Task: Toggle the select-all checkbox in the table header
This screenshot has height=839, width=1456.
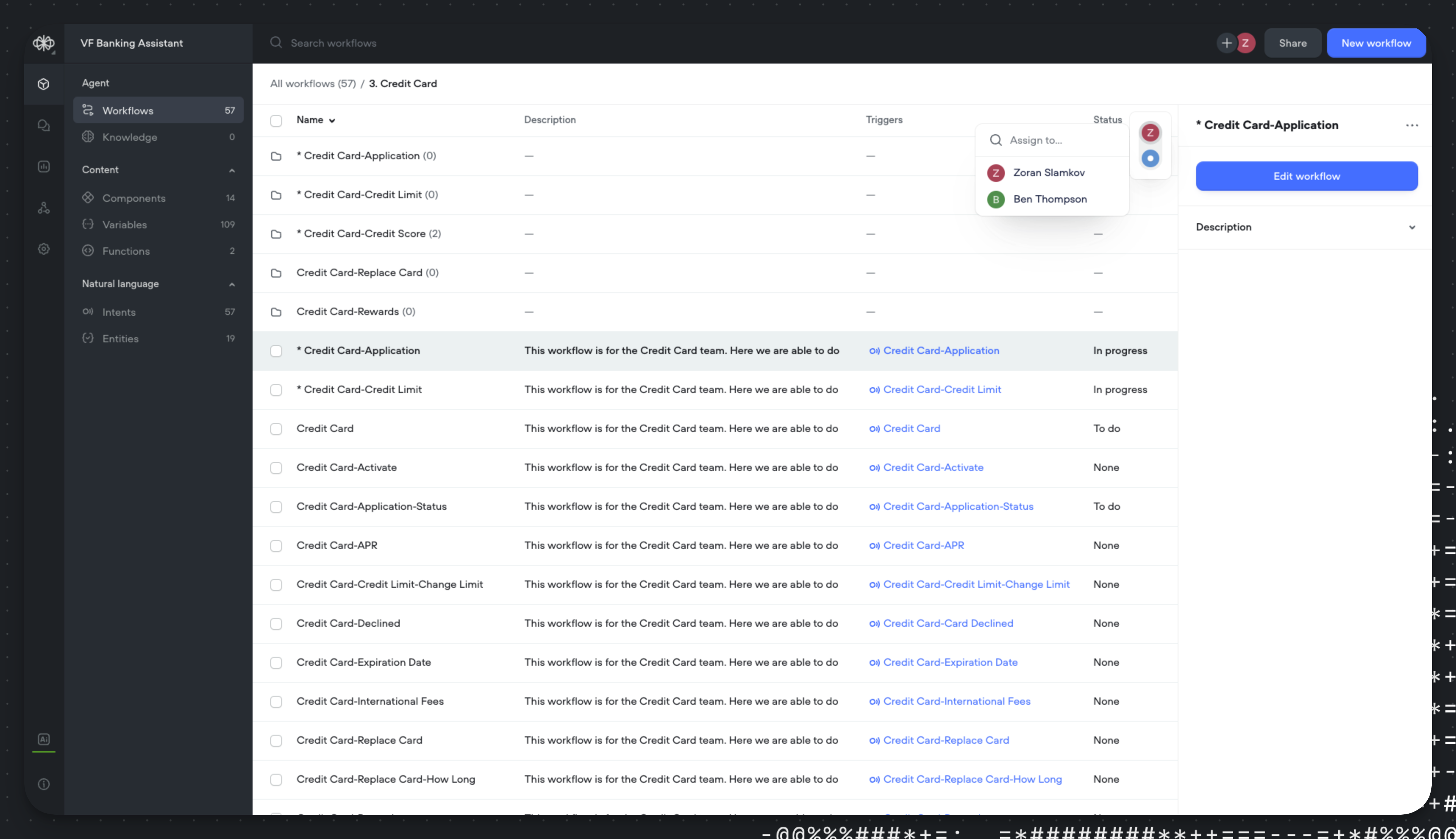Action: pos(276,121)
